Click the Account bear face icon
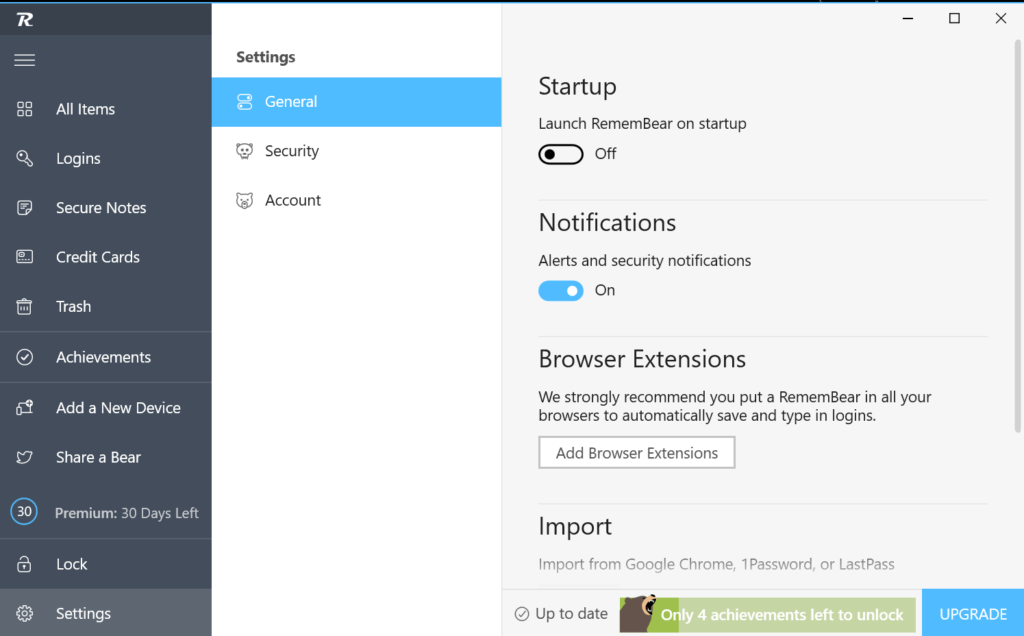 pos(244,200)
